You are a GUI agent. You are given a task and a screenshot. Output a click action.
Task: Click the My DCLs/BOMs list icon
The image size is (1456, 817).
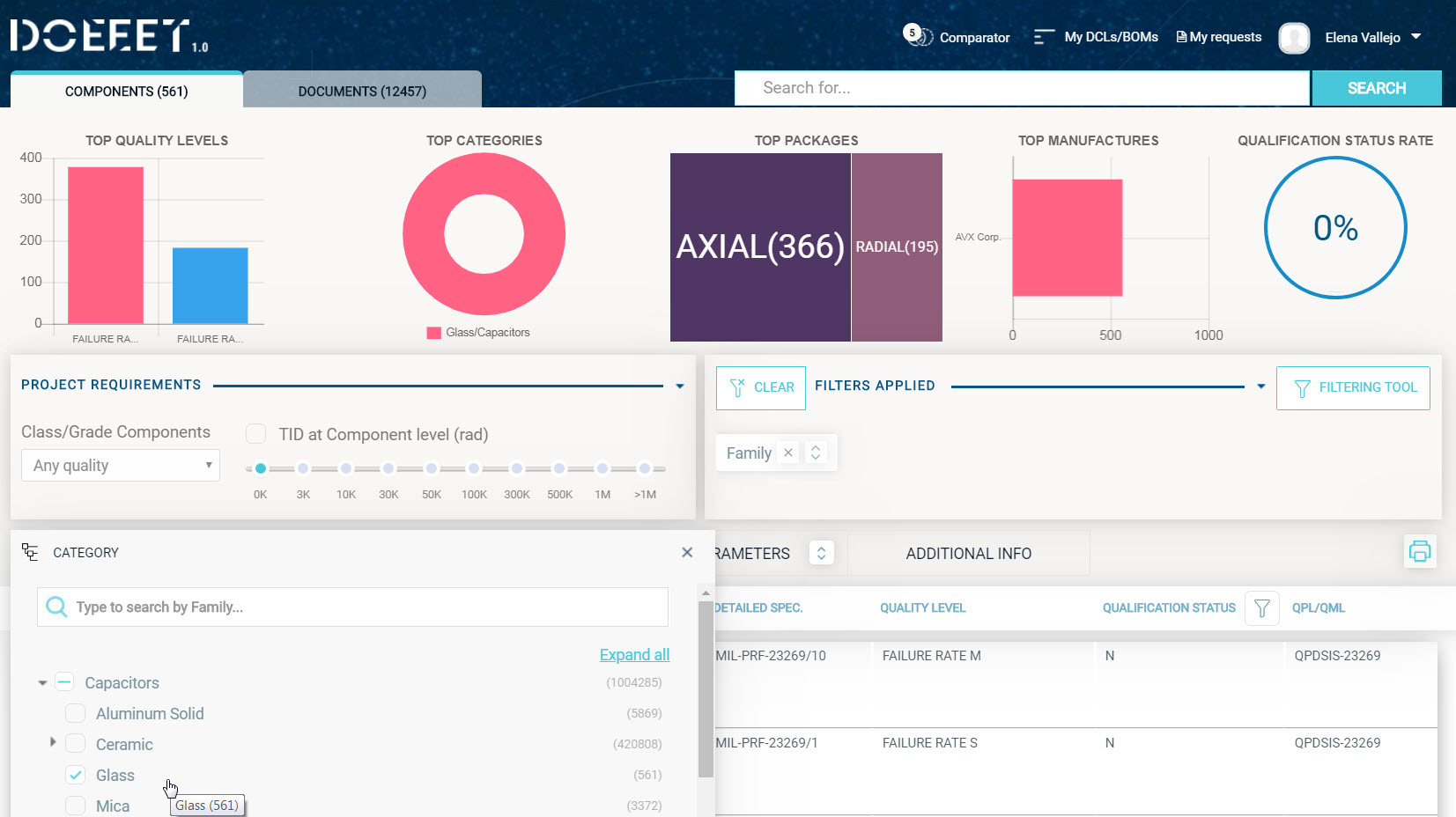(1044, 37)
